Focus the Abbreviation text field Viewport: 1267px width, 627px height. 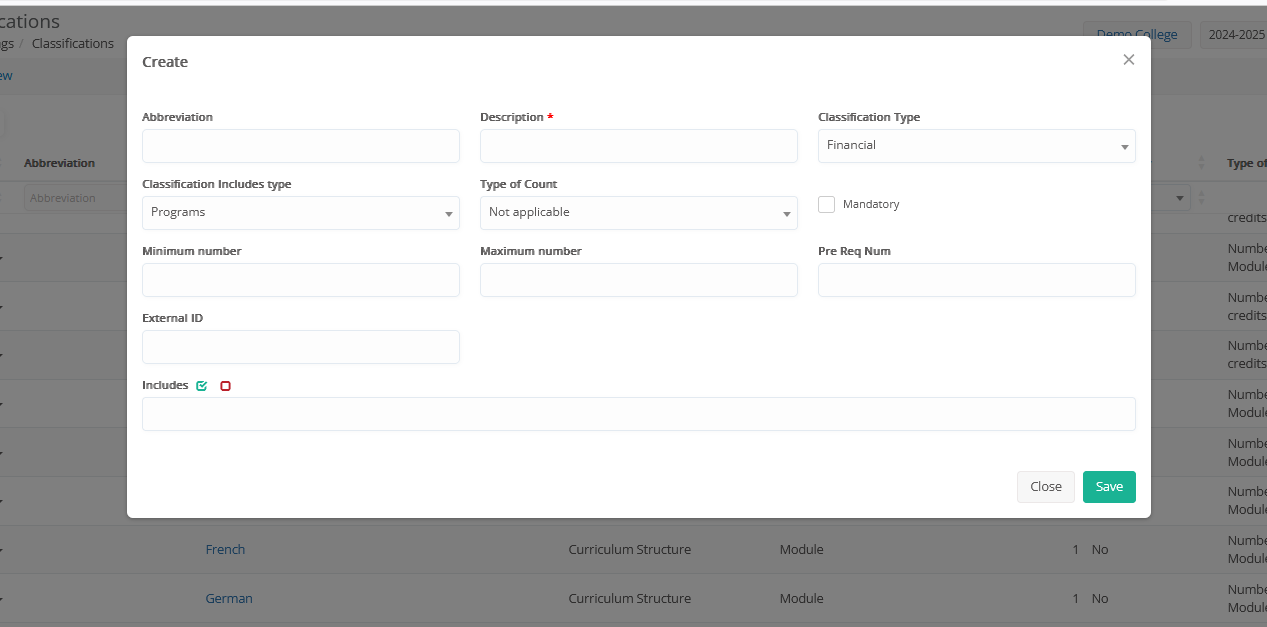point(300,146)
